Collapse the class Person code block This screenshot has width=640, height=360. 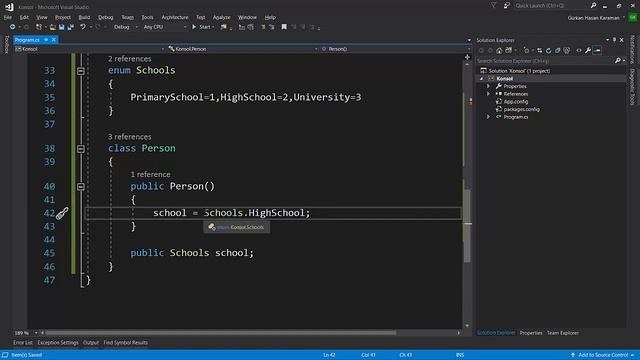point(81,149)
